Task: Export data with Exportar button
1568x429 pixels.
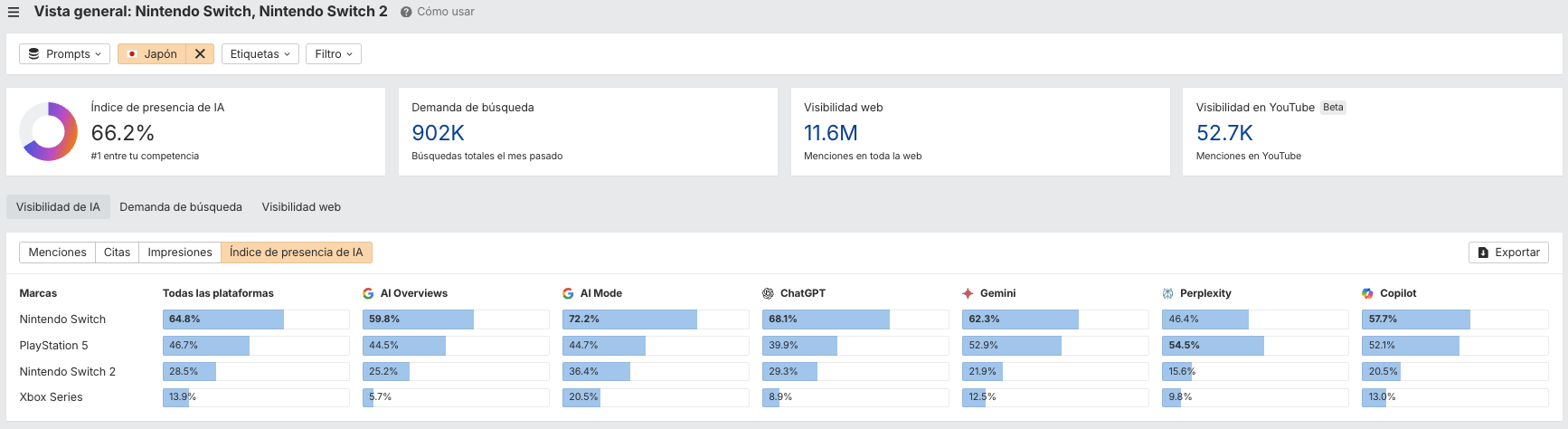Action: pos(1508,253)
